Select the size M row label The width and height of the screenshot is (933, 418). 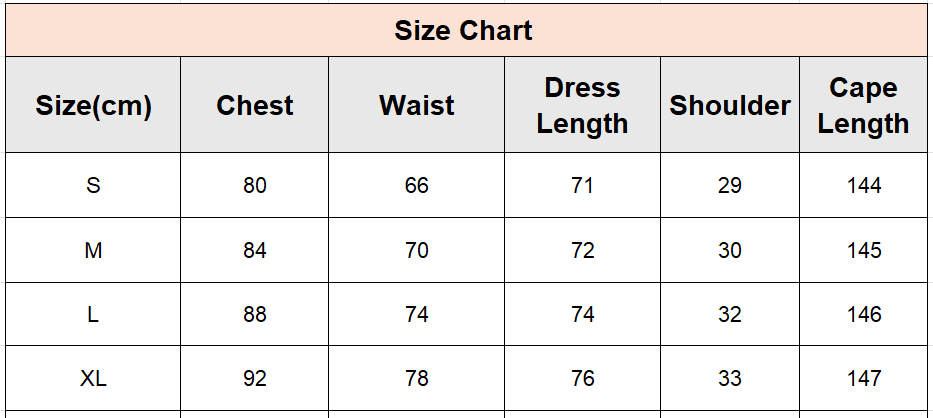point(93,250)
